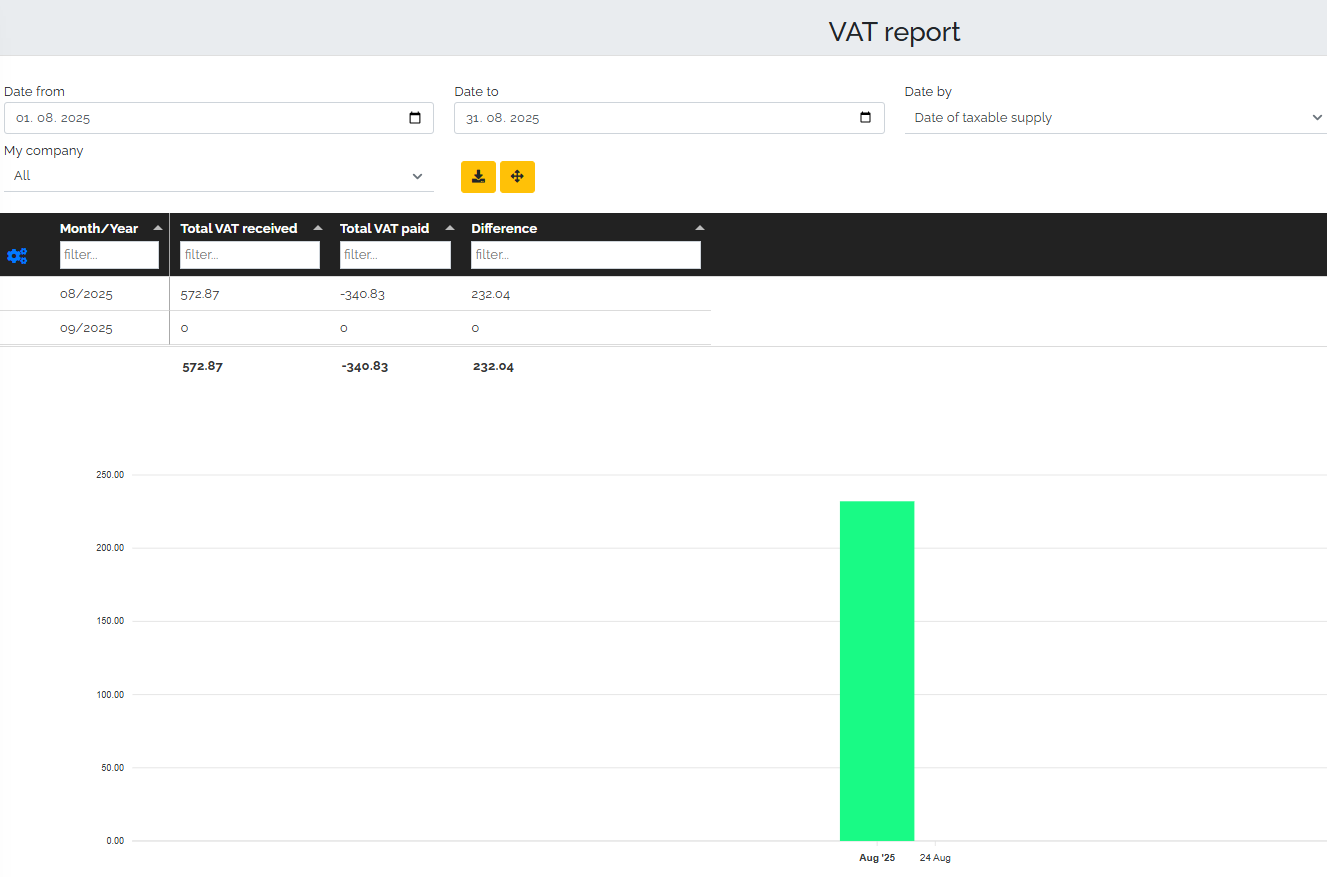The width and height of the screenshot is (1327, 877).
Task: Click the Month/Year filter input
Action: pos(109,255)
